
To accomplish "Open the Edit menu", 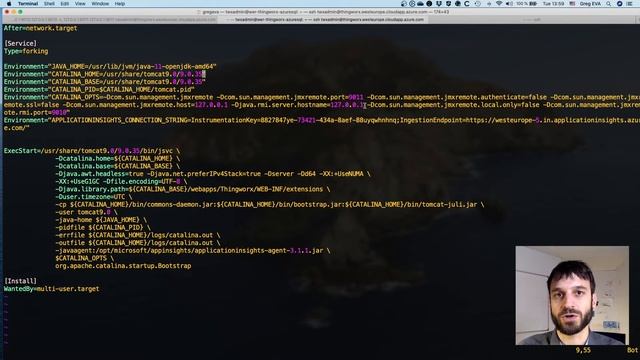I will (64, 4).
